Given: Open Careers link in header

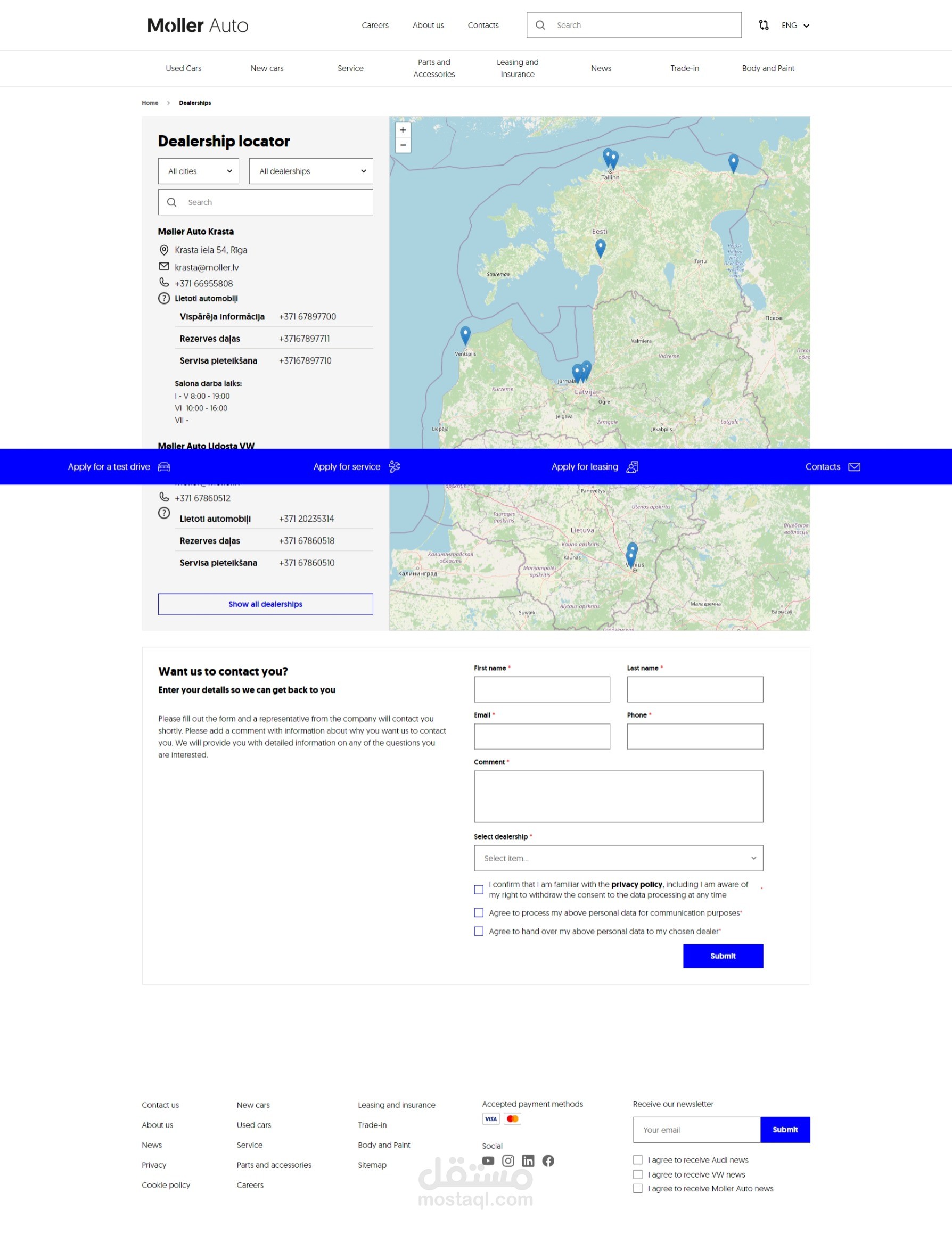Looking at the screenshot, I should pos(375,26).
